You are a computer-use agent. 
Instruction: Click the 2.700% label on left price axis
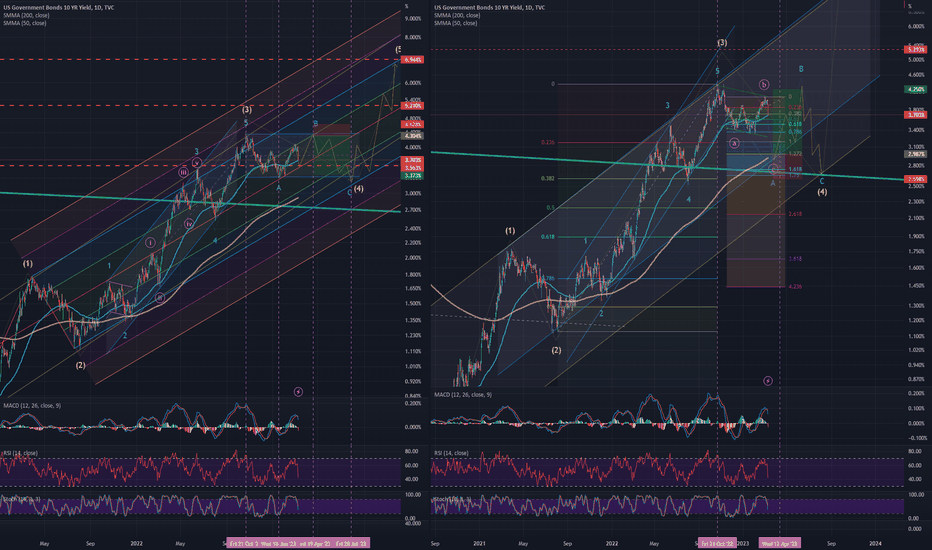pyautogui.click(x=413, y=210)
